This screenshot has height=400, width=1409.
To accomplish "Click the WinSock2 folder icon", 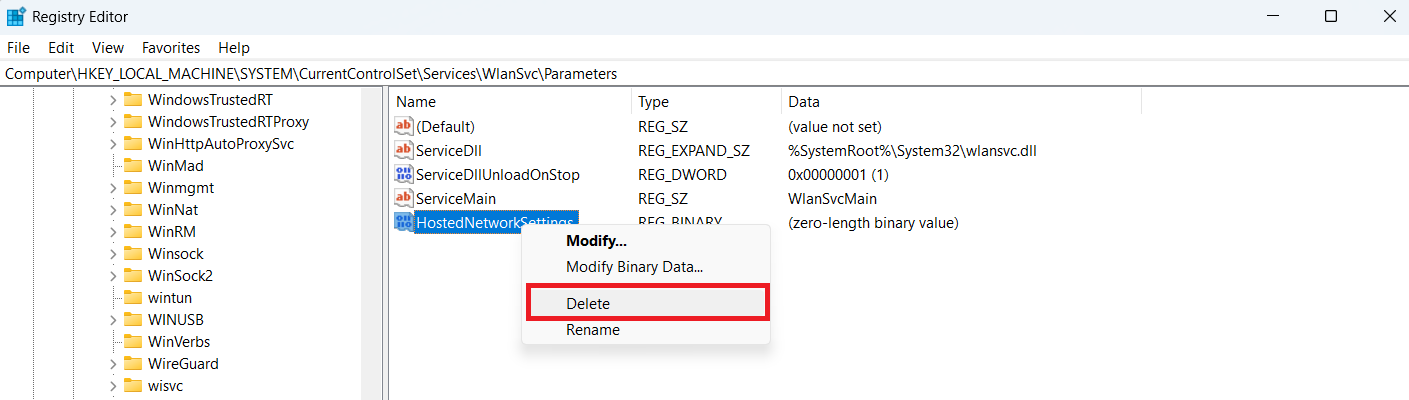I will point(133,276).
